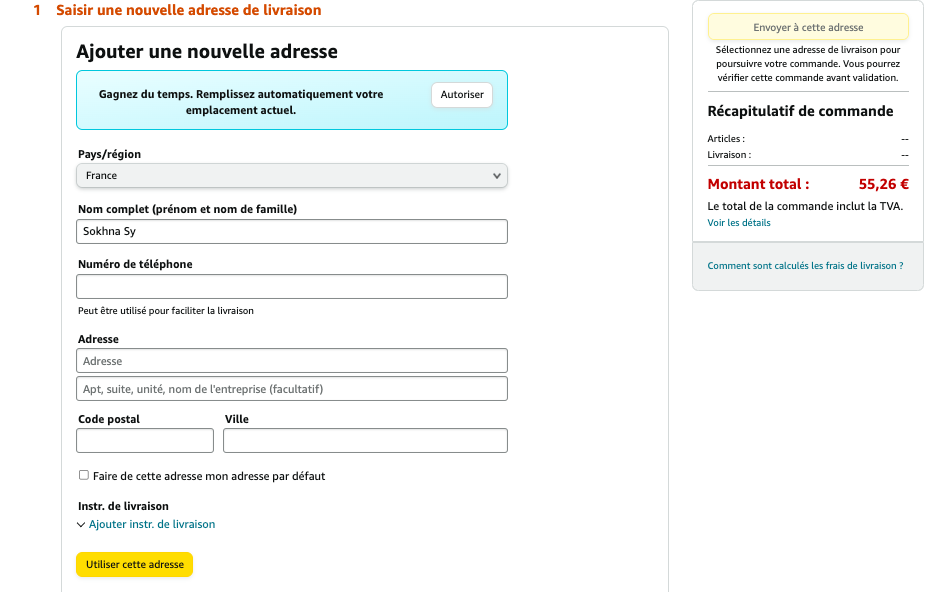Click inside the 'Ville' field
The image size is (948, 592).
[x=365, y=440]
